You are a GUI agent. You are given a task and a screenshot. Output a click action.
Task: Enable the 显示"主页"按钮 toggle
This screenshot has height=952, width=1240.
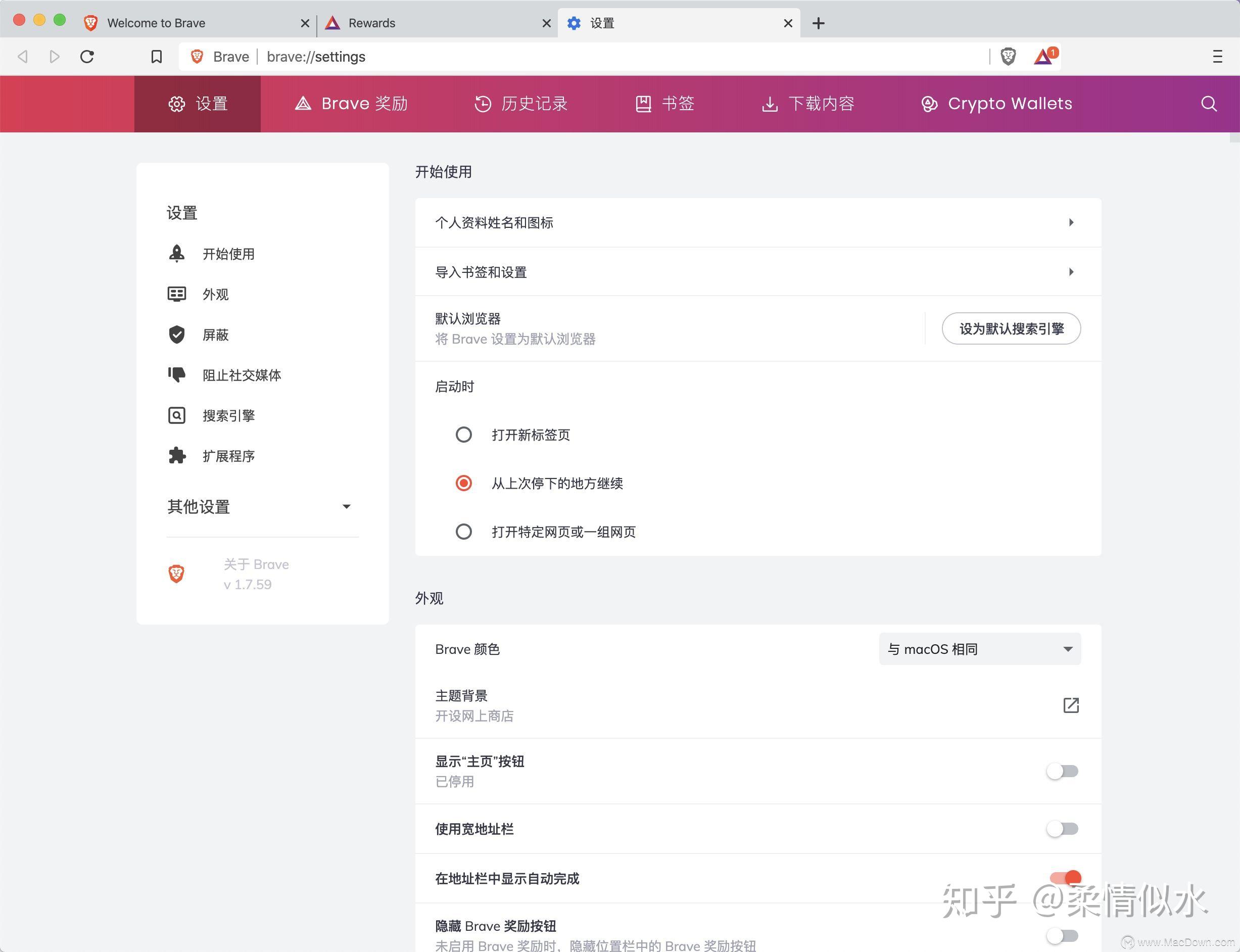click(x=1063, y=771)
